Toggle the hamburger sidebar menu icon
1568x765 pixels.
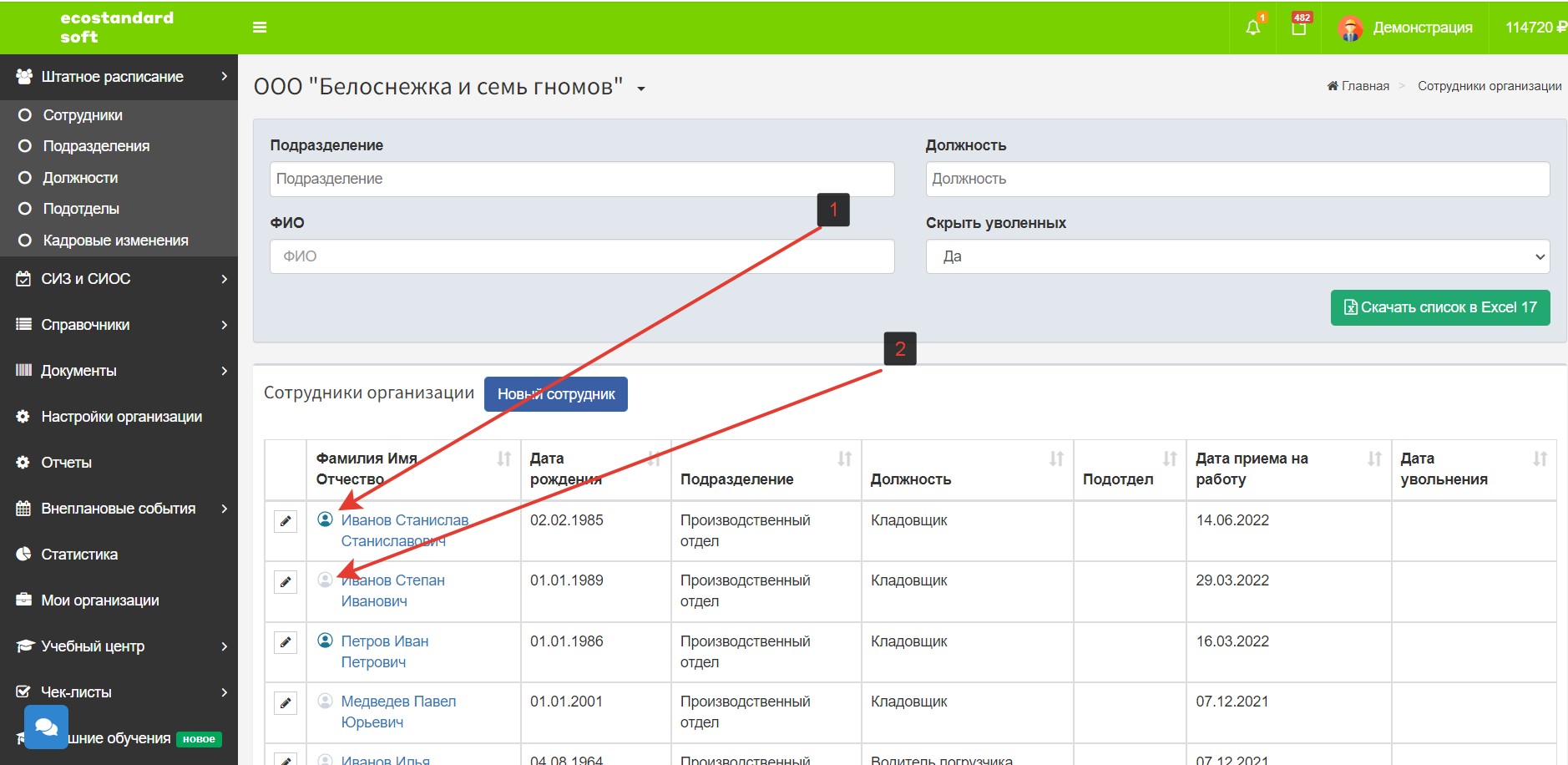[x=260, y=28]
